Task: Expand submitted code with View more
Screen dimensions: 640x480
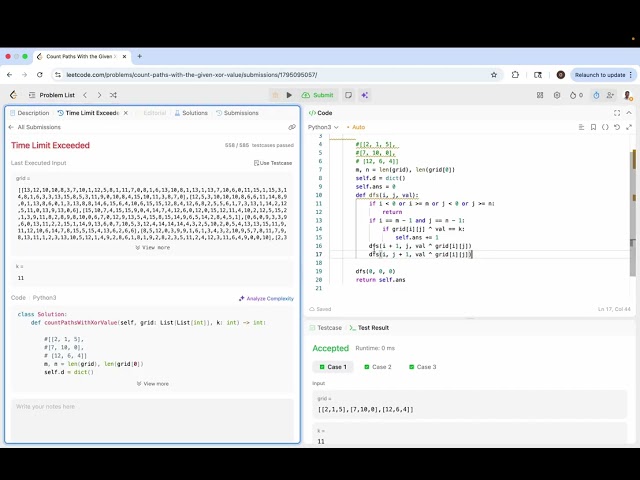Action: coord(153,384)
